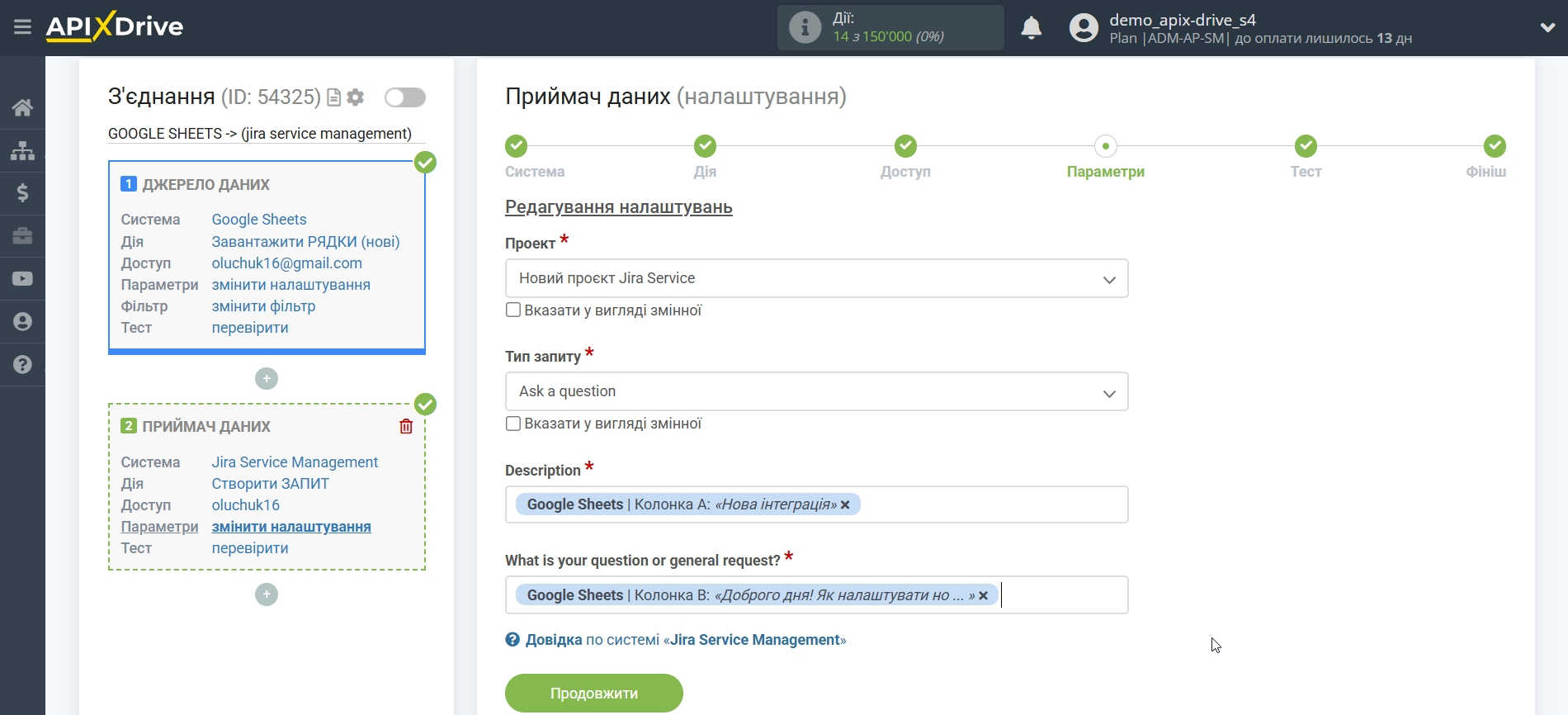
Task: Click the Продовжити button
Action: point(593,694)
